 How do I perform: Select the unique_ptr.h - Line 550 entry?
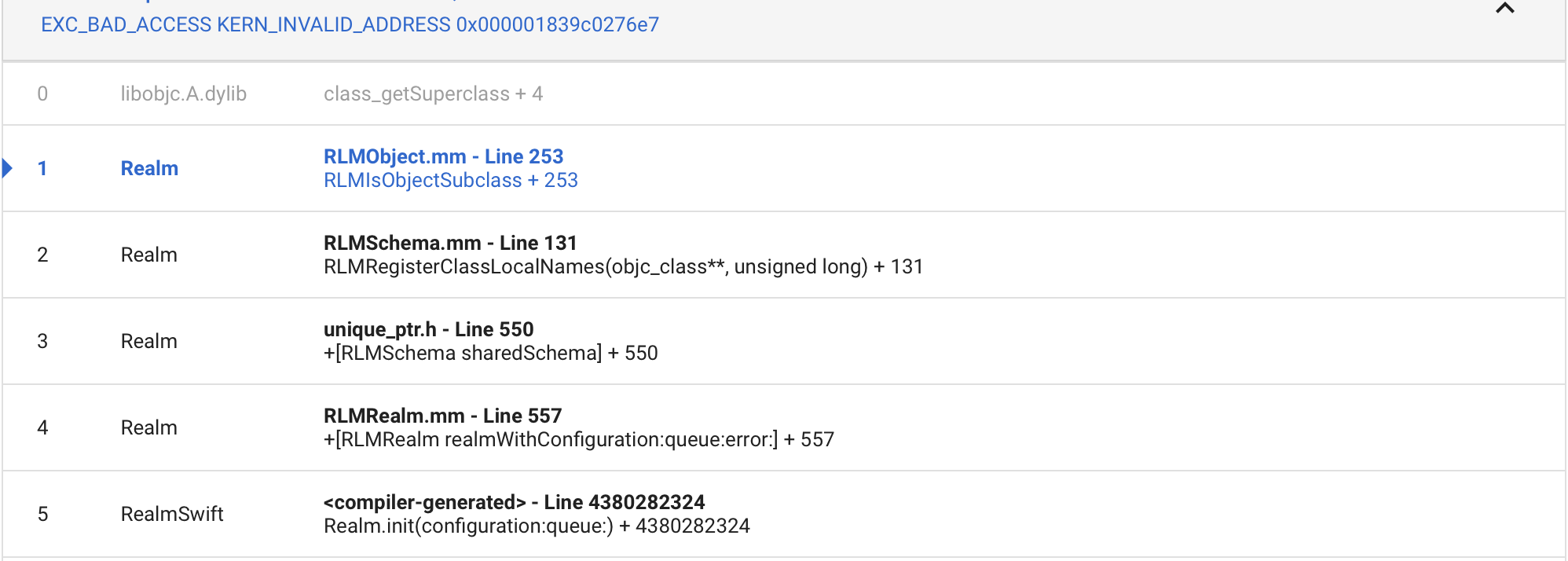(428, 329)
